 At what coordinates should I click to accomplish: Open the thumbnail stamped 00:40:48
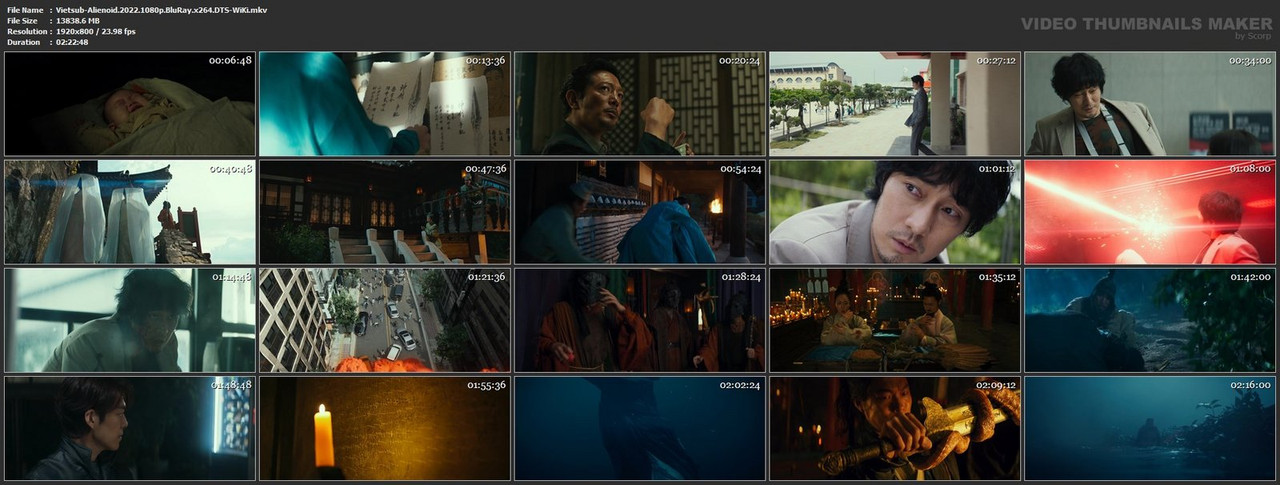pyautogui.click(x=130, y=212)
